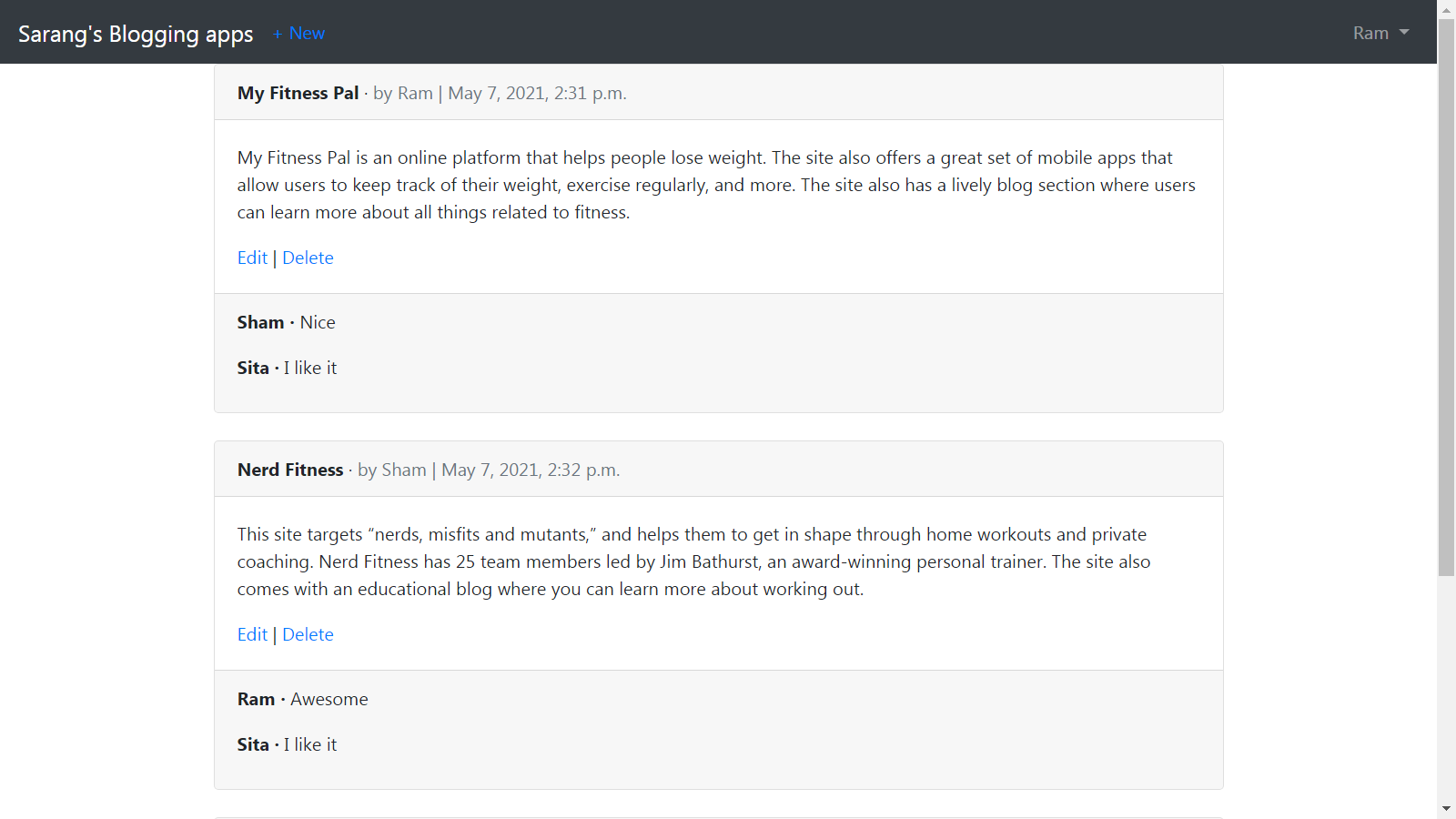Open the Sarang's Blogging apps home link

(135, 34)
